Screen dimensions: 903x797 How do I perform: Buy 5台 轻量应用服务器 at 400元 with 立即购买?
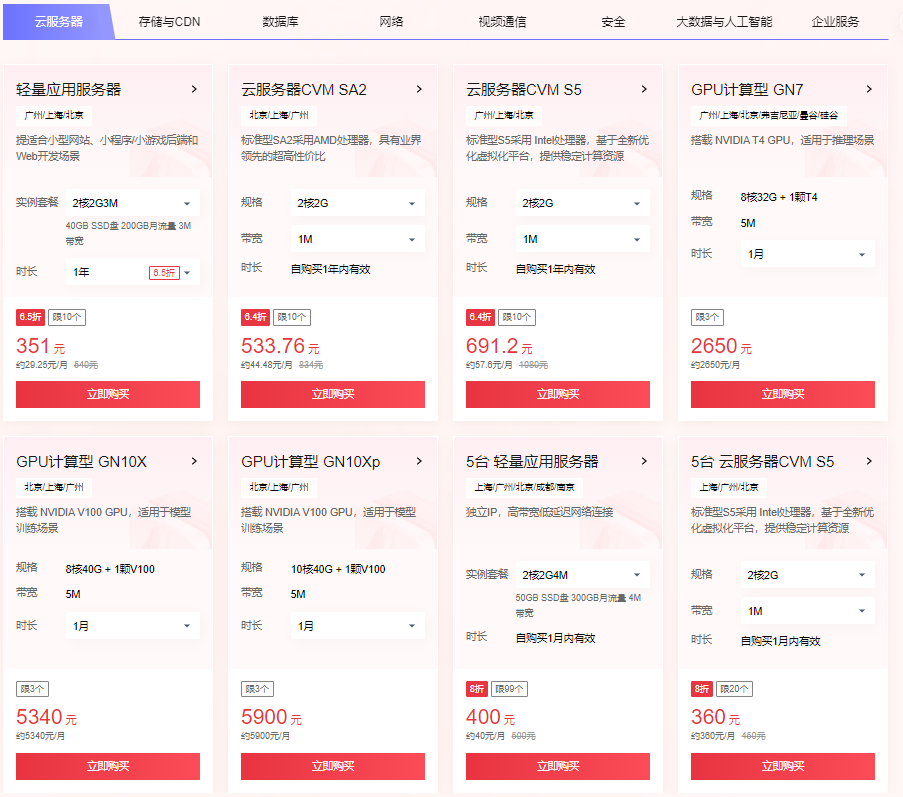[558, 766]
